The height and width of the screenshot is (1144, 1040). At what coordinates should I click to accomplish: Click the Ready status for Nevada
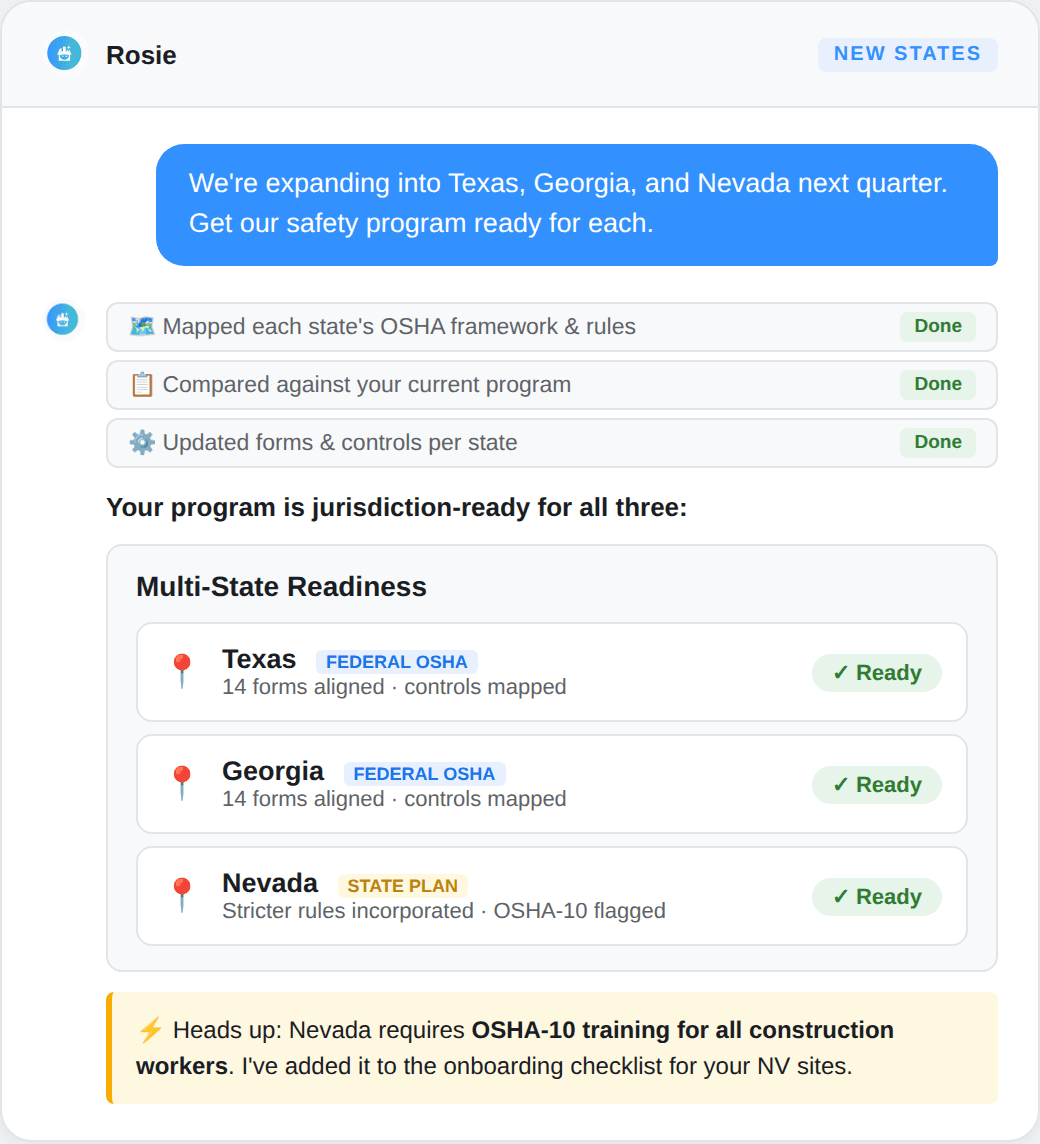click(877, 897)
